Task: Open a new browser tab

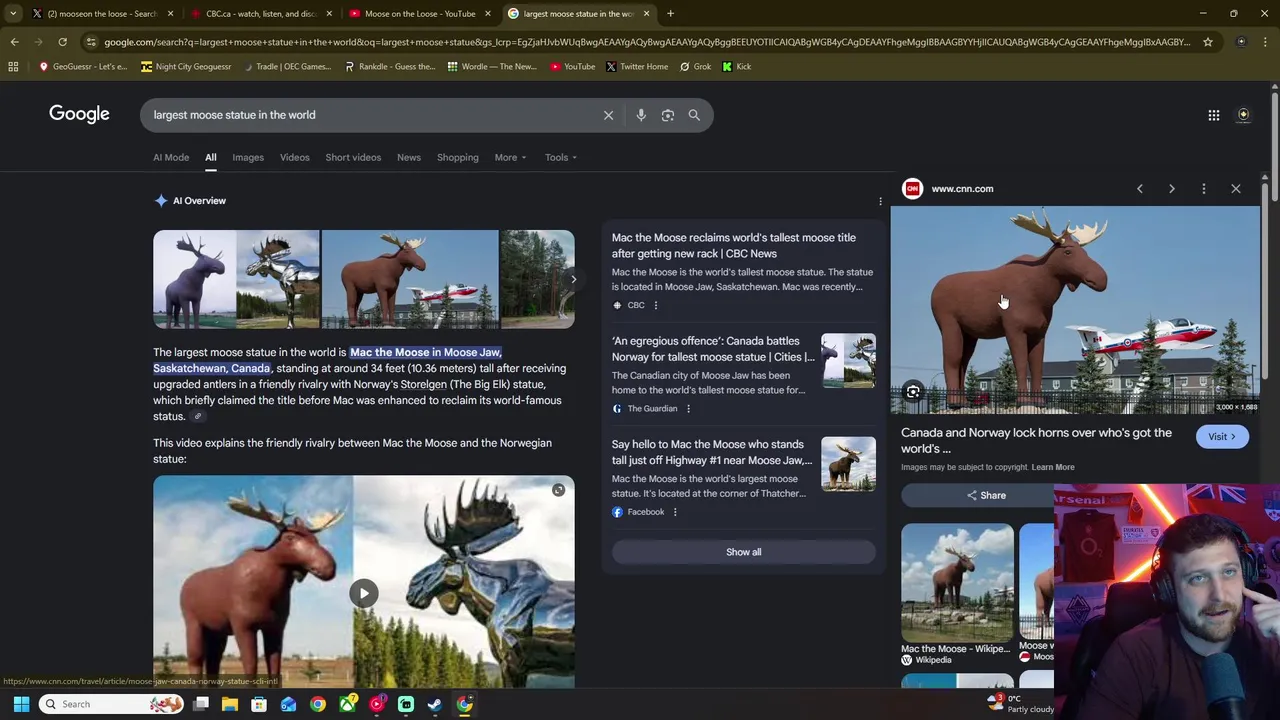Action: click(x=670, y=14)
